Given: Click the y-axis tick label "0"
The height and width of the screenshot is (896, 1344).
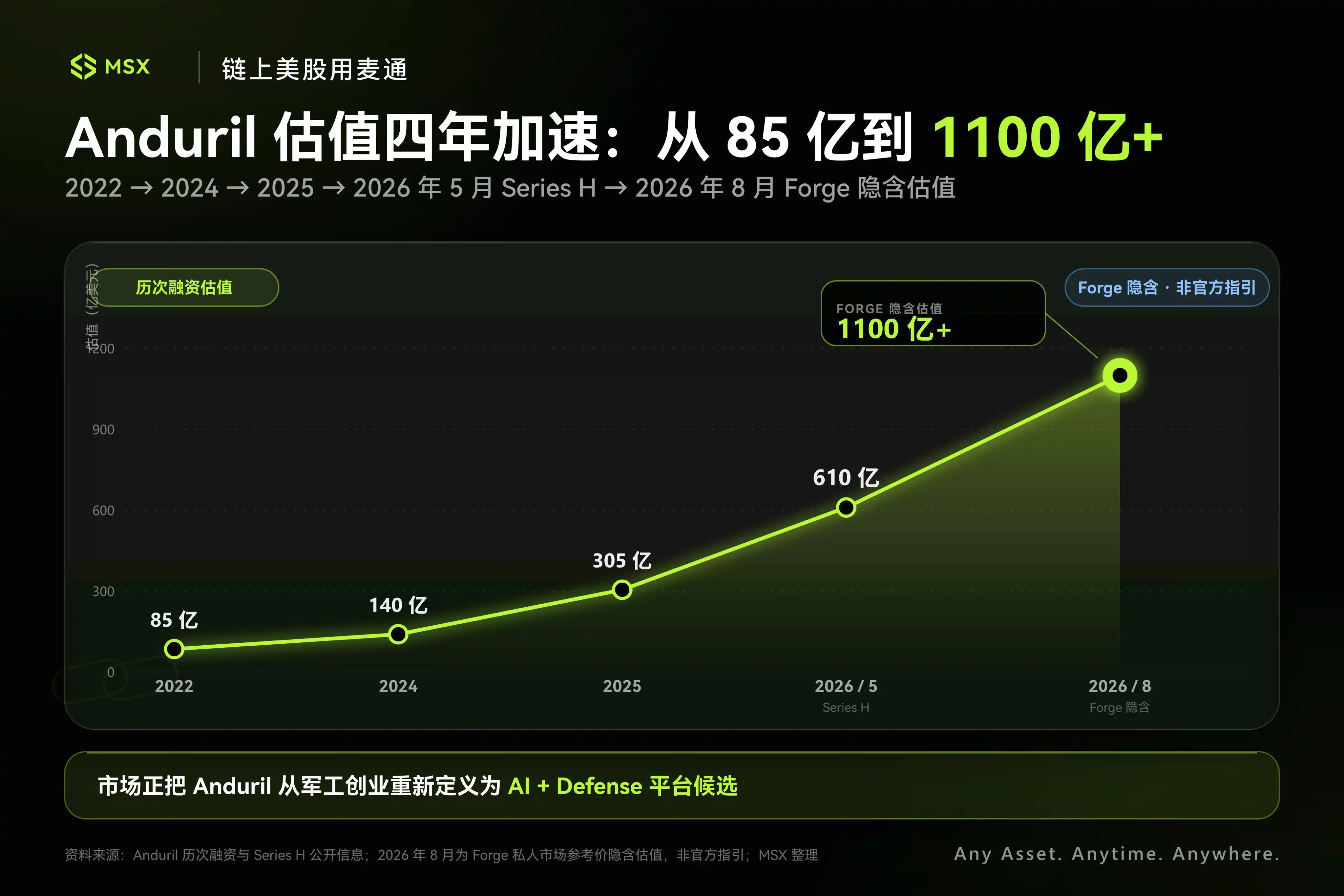Looking at the screenshot, I should coord(111,673).
